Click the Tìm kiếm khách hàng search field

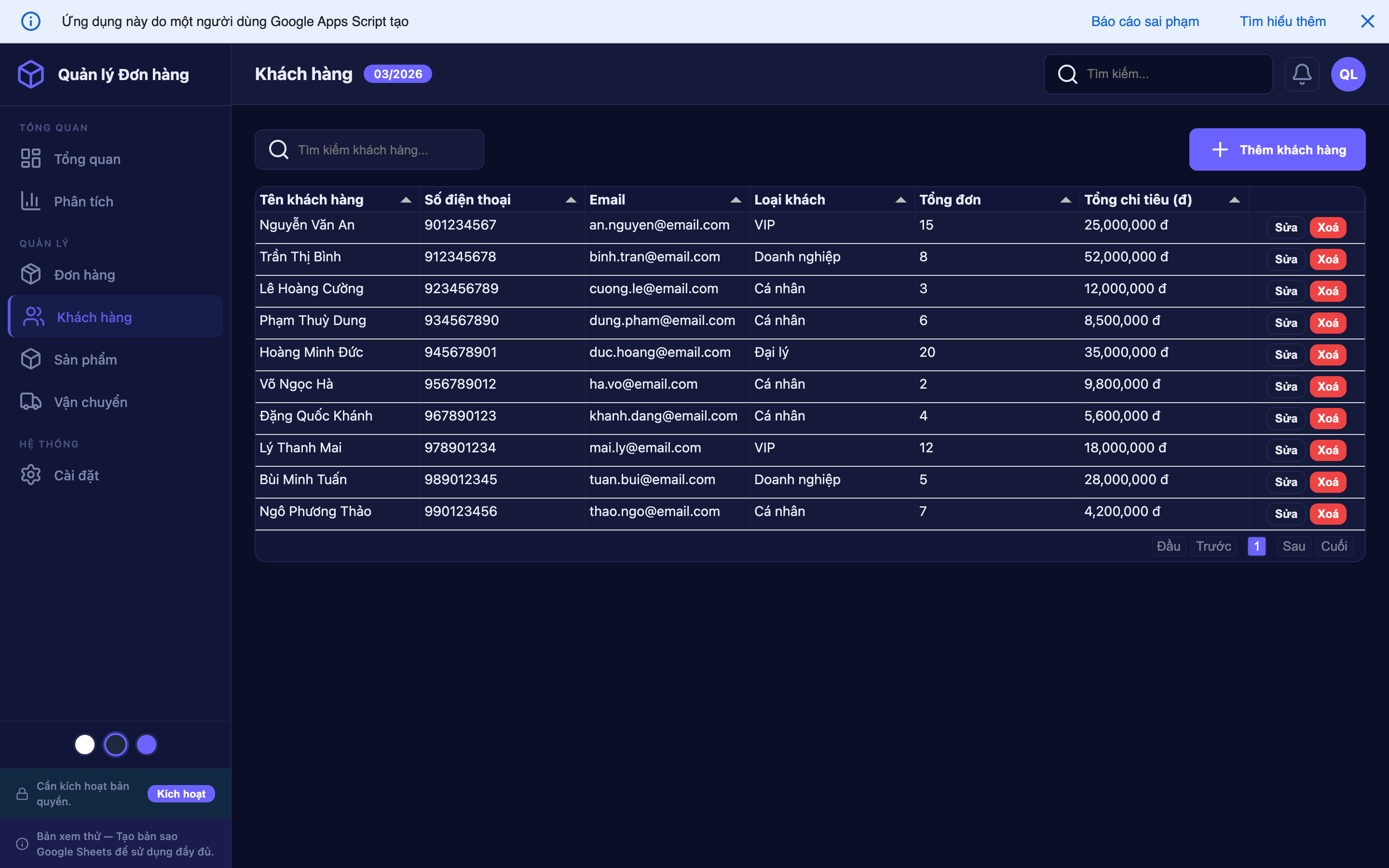(369, 149)
